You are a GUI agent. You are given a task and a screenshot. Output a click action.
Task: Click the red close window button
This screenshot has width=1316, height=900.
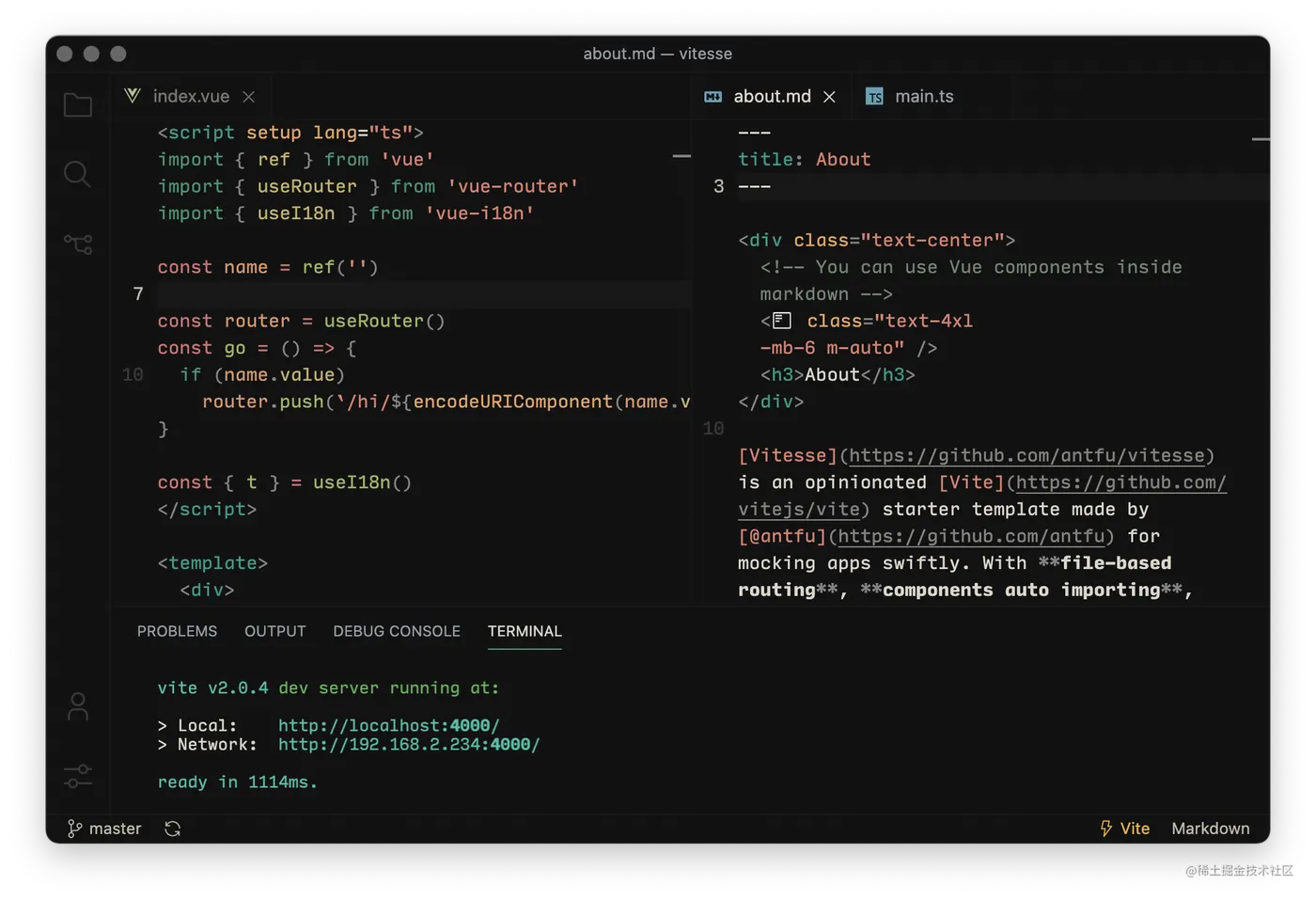pyautogui.click(x=65, y=54)
